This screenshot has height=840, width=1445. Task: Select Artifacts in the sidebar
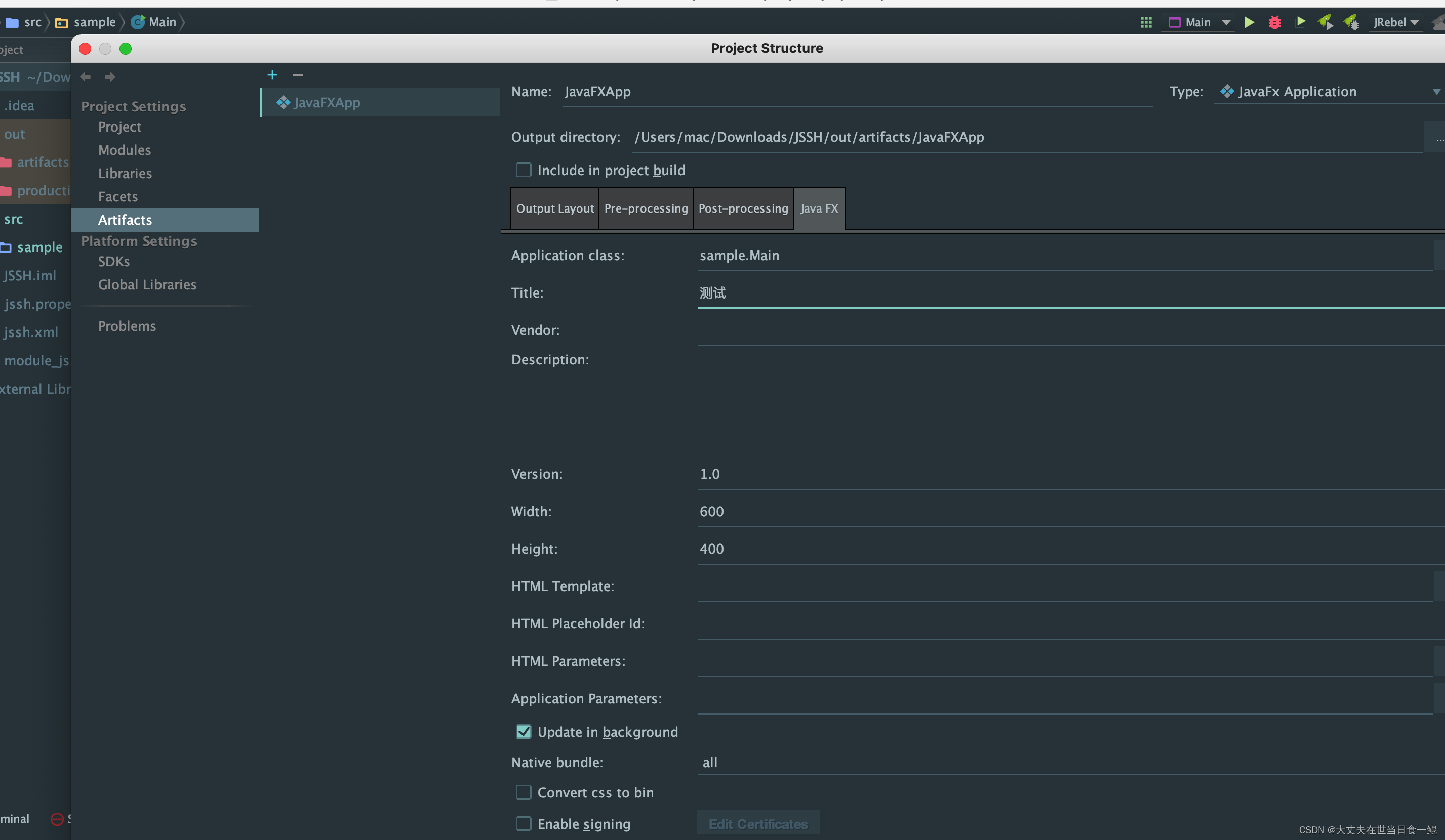(165, 220)
